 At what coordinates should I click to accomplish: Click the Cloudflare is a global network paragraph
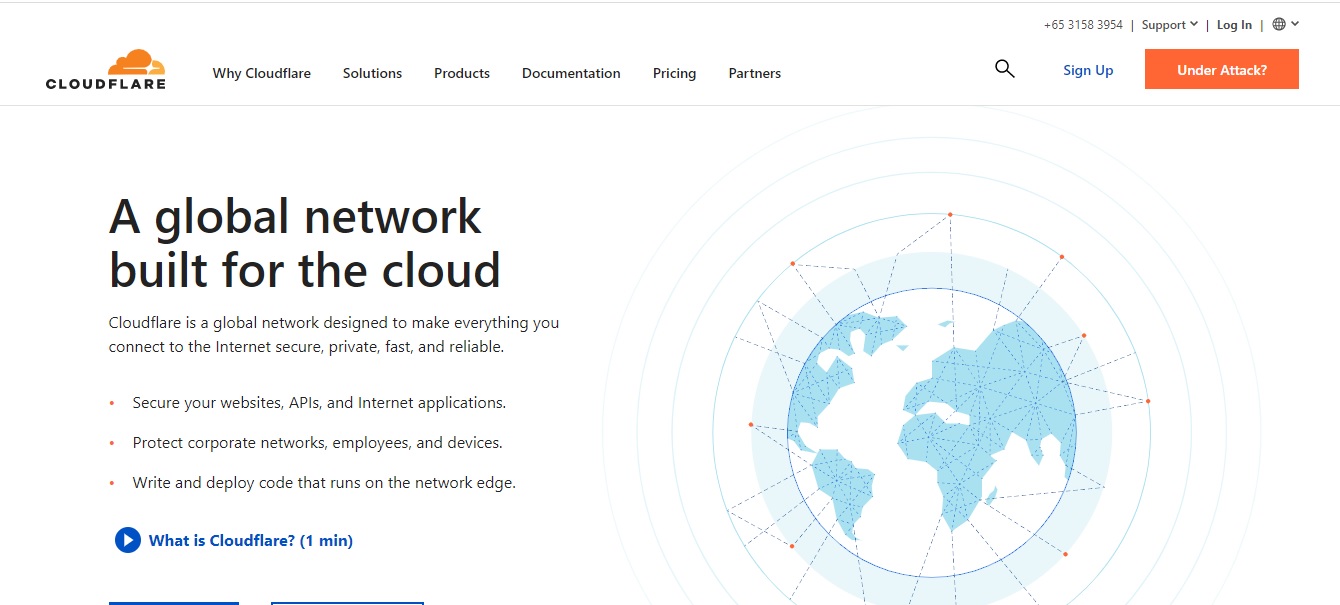(x=334, y=335)
